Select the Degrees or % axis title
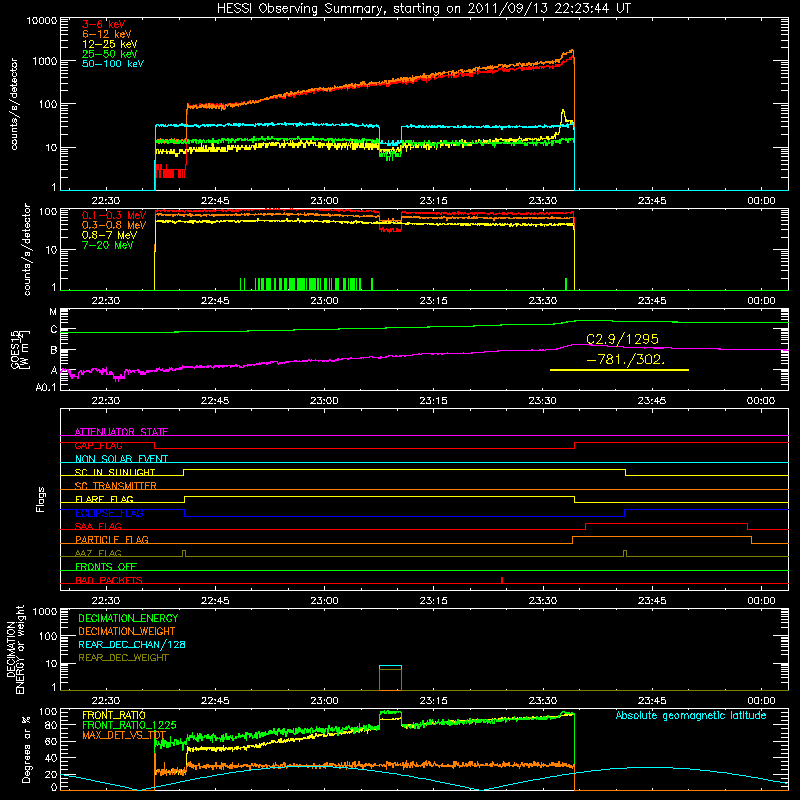Screen dimensions: 800x800 point(26,749)
